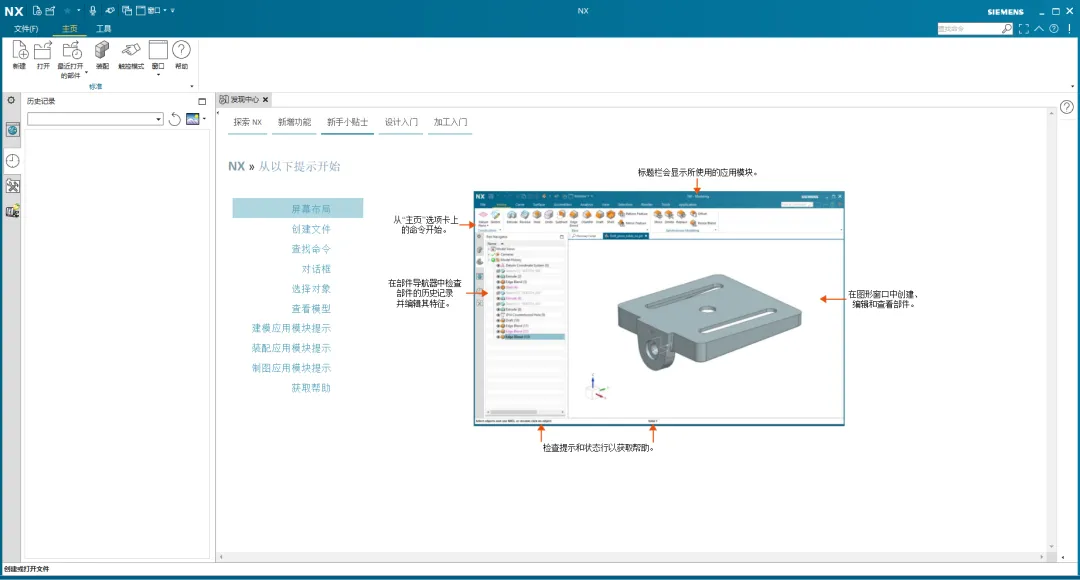Screen dimensions: 1080x580
Task: Click the NX screen layout tutorial image
Action: [659, 309]
